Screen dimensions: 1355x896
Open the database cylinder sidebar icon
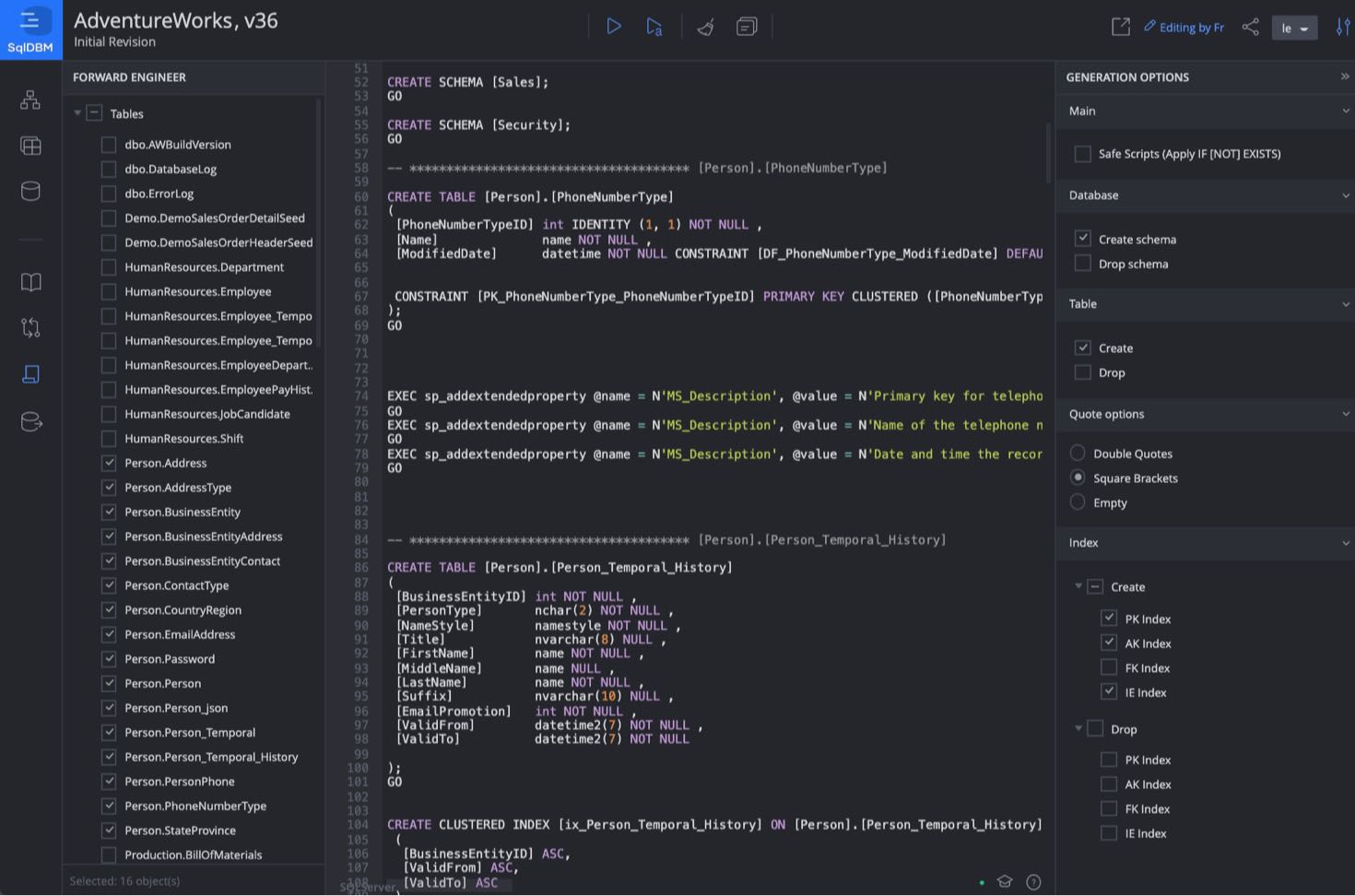point(30,191)
